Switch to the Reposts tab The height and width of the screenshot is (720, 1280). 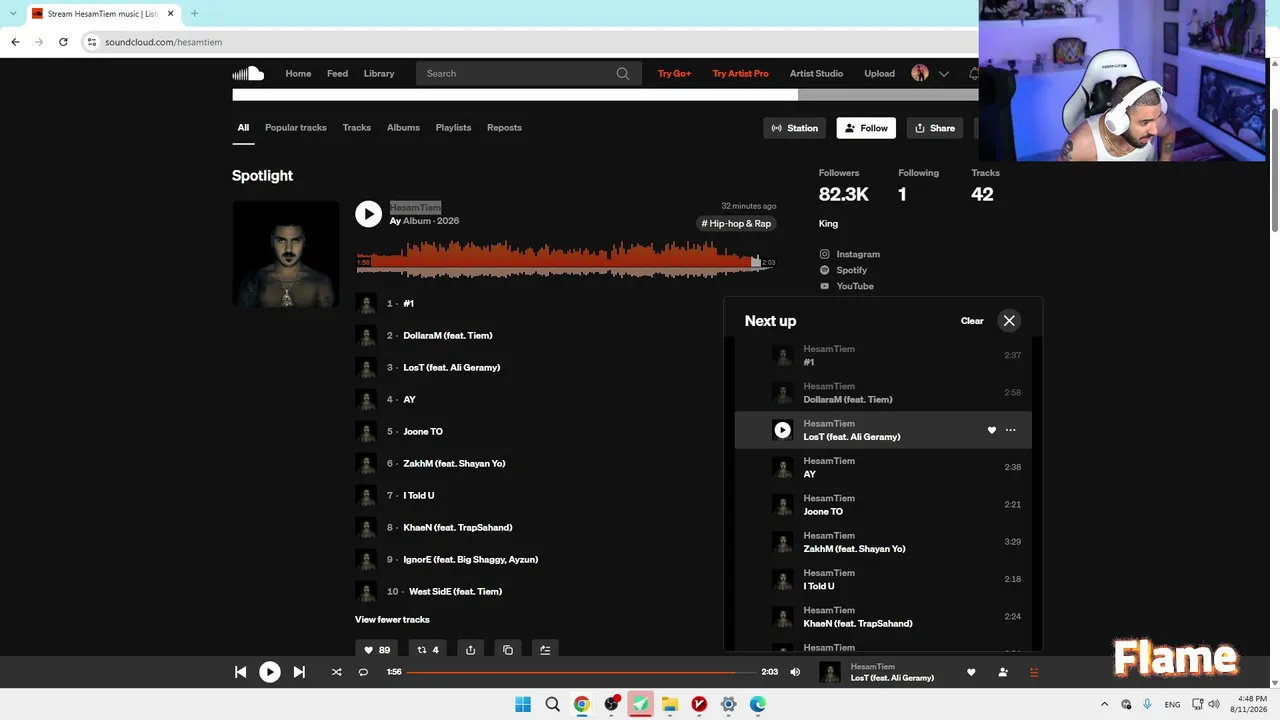[504, 128]
